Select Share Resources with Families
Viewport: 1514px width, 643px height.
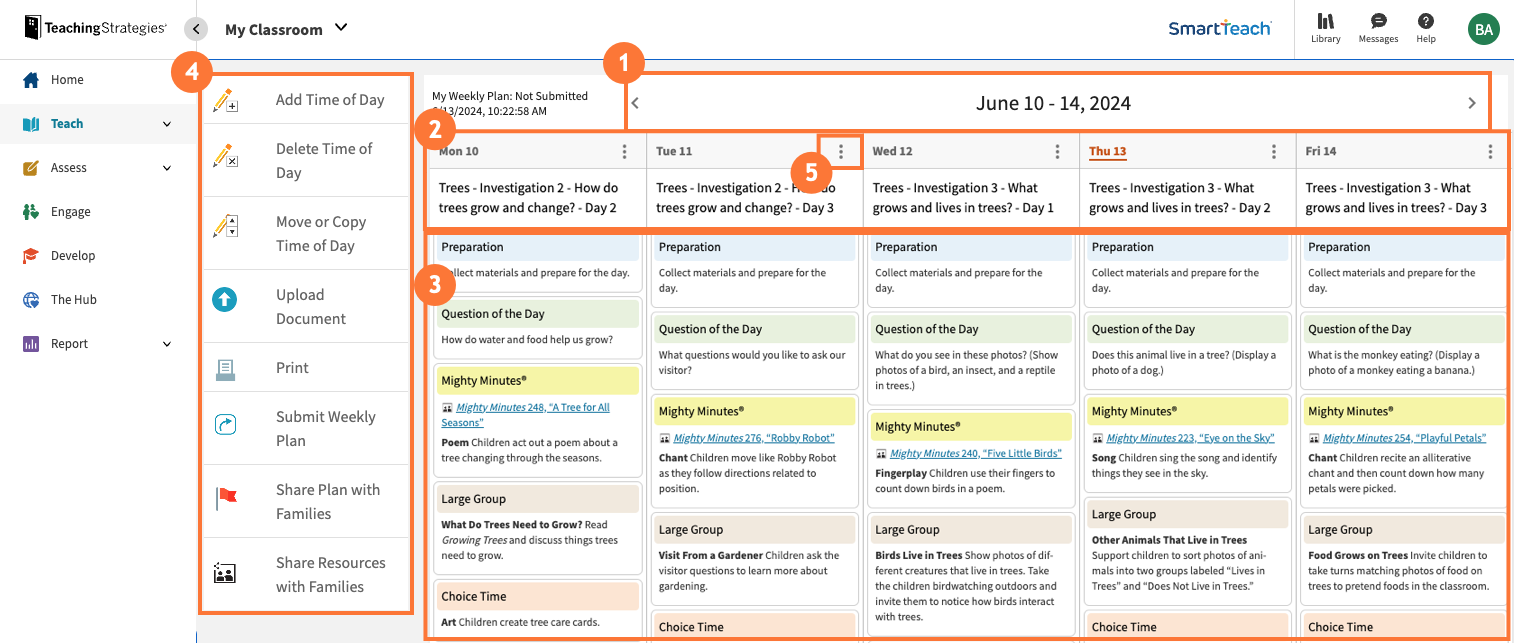(224, 573)
